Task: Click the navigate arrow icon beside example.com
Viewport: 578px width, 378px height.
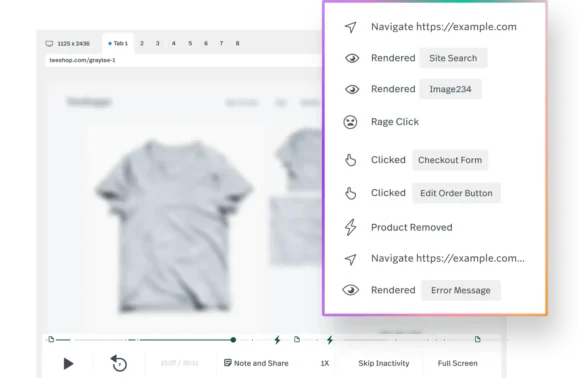Action: coord(351,27)
